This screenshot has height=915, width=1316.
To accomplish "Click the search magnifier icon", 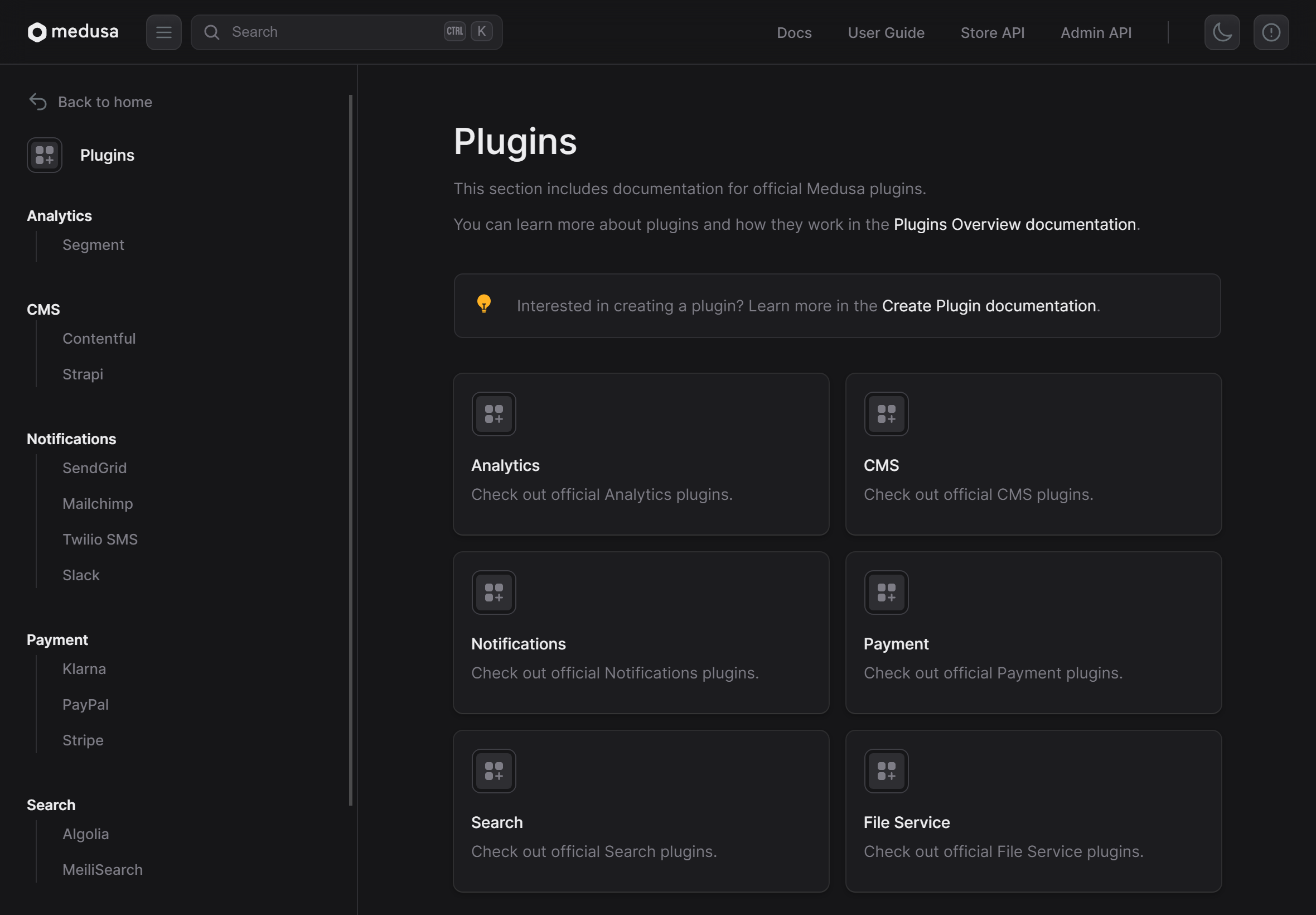I will pos(212,32).
